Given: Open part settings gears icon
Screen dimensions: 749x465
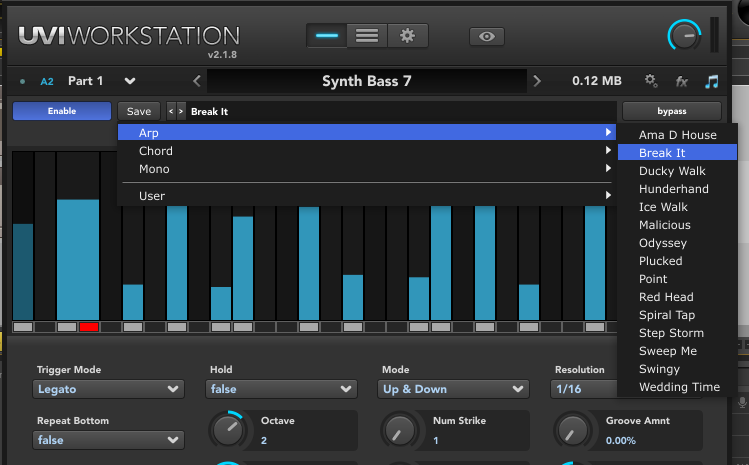Looking at the screenshot, I should pos(651,81).
